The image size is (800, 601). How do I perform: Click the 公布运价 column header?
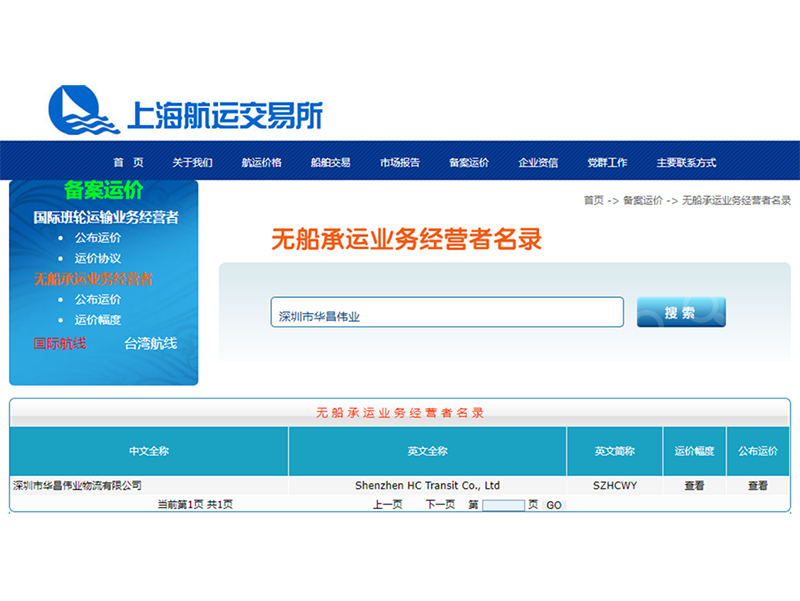[x=758, y=451]
